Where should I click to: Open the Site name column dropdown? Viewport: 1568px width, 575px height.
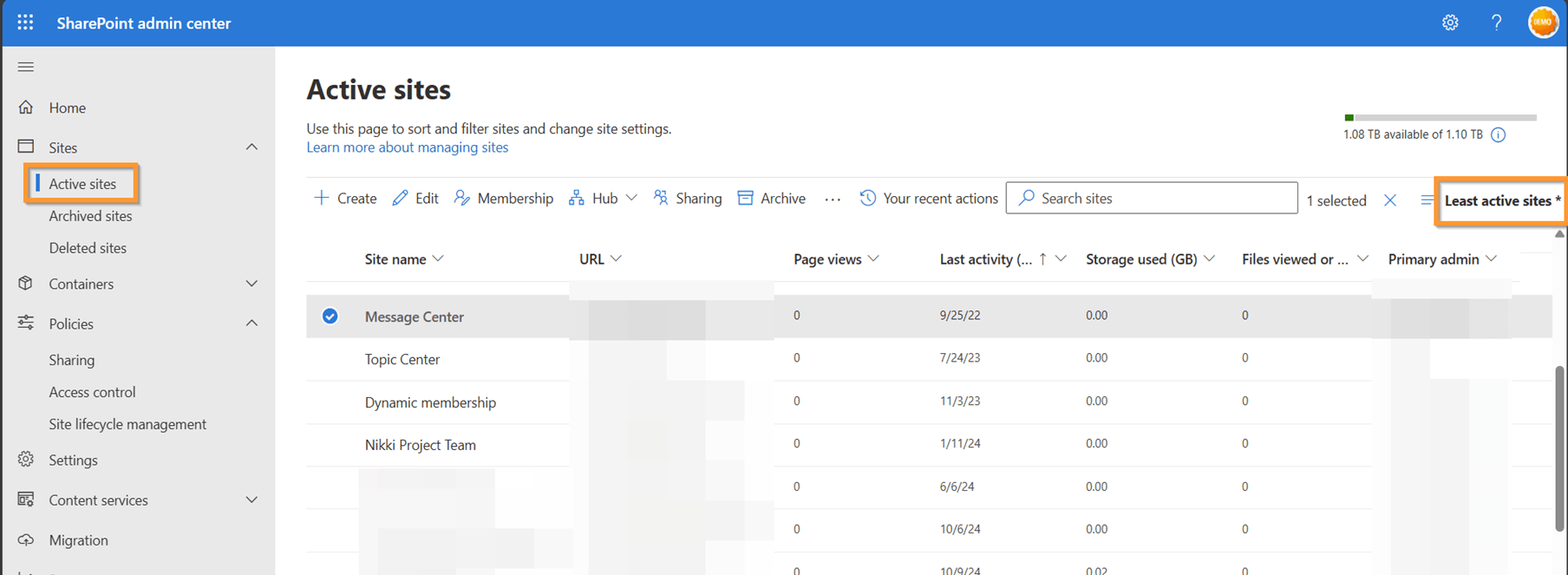438,259
